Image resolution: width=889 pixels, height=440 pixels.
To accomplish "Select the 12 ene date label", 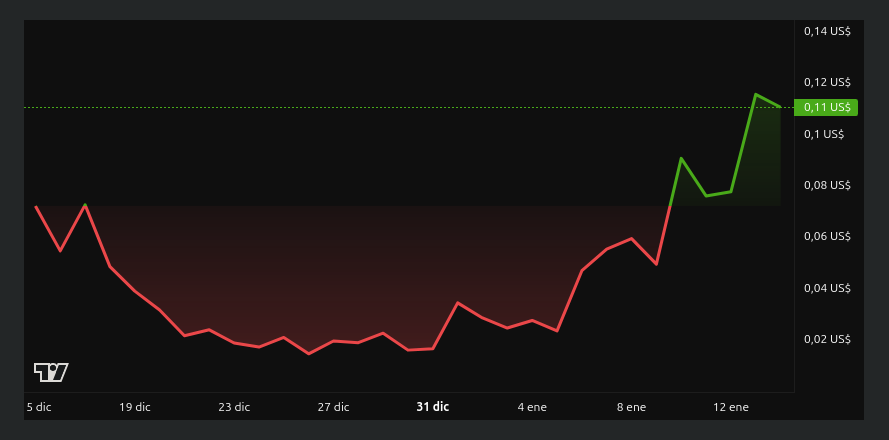I will coord(731,407).
